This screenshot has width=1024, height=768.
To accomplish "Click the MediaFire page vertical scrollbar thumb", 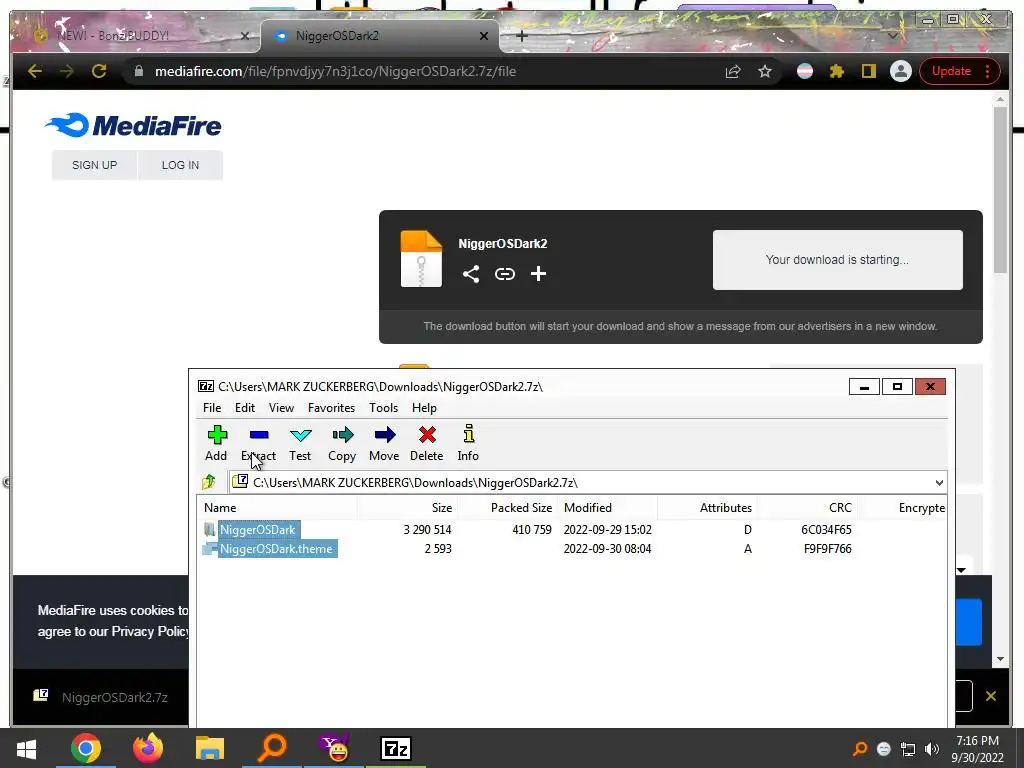I will click(1000, 189).
